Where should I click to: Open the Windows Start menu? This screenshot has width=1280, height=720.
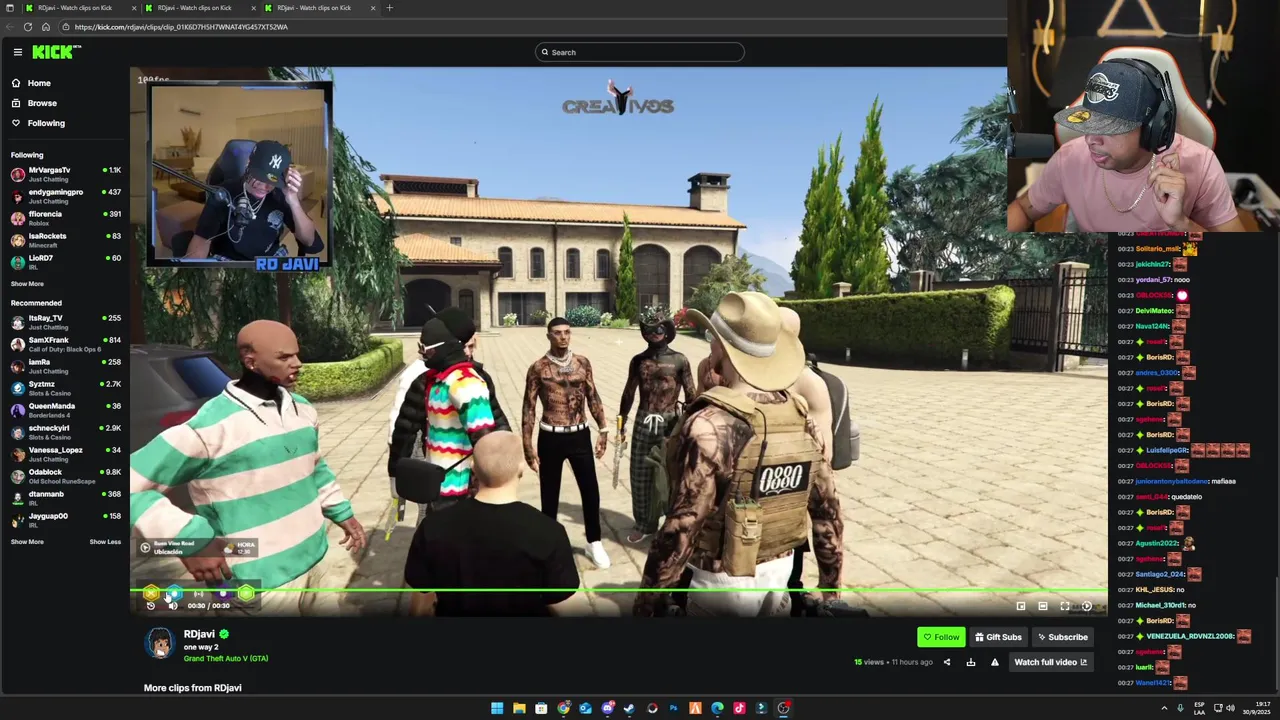coord(497,708)
